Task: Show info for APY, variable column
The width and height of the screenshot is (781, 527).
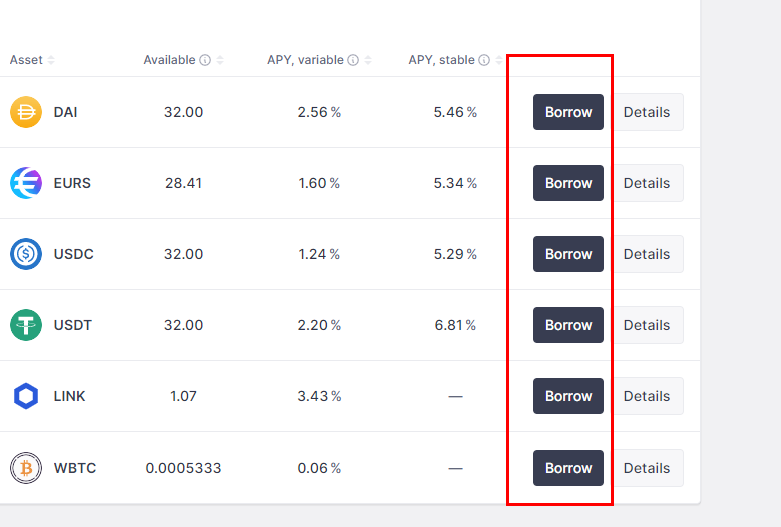Action: pyautogui.click(x=353, y=60)
